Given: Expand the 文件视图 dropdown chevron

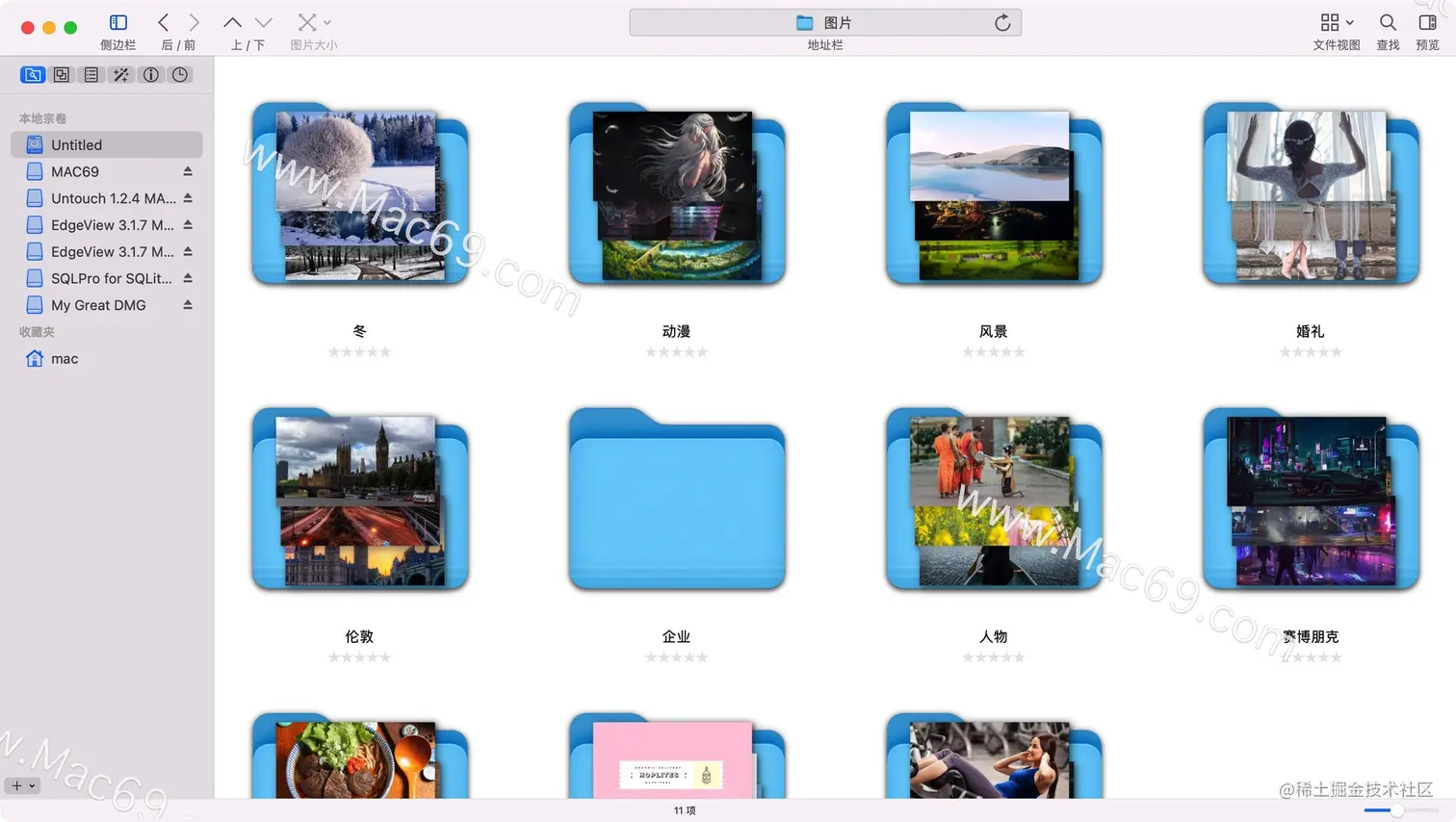Looking at the screenshot, I should pyautogui.click(x=1350, y=22).
